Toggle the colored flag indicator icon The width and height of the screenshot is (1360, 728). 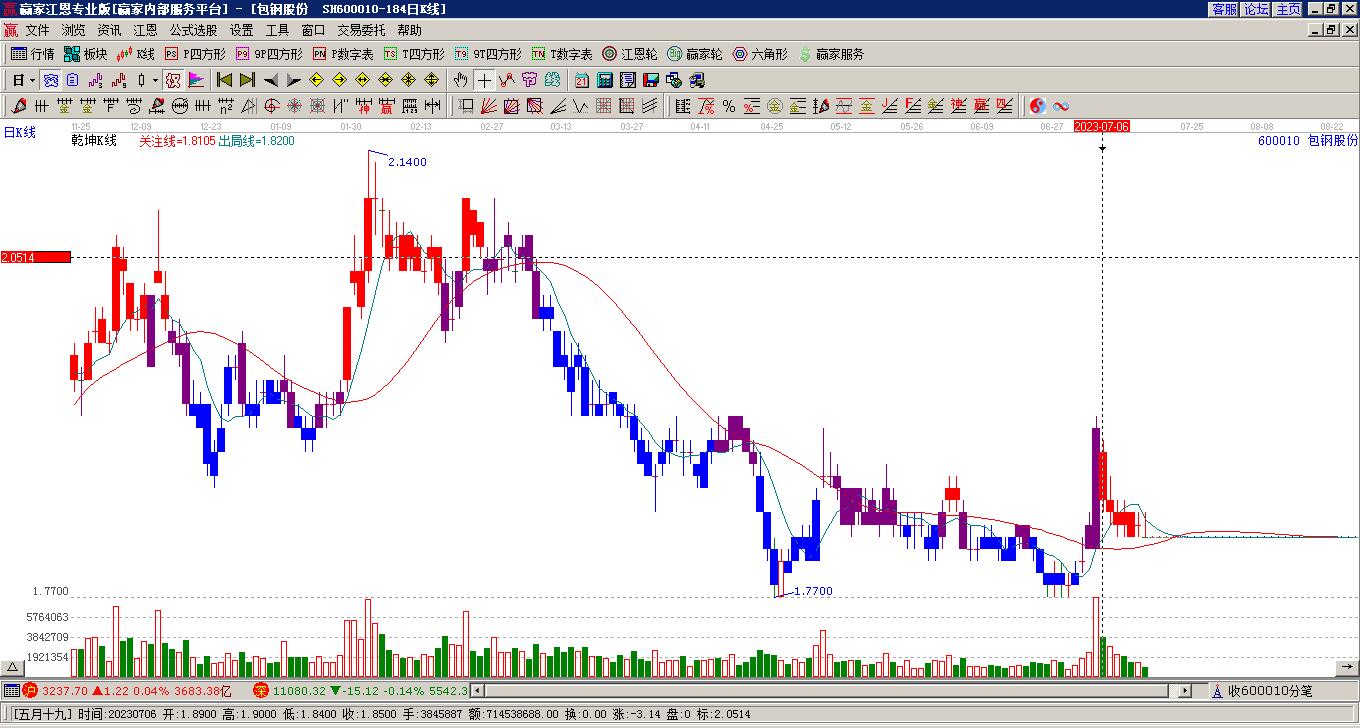coord(196,80)
